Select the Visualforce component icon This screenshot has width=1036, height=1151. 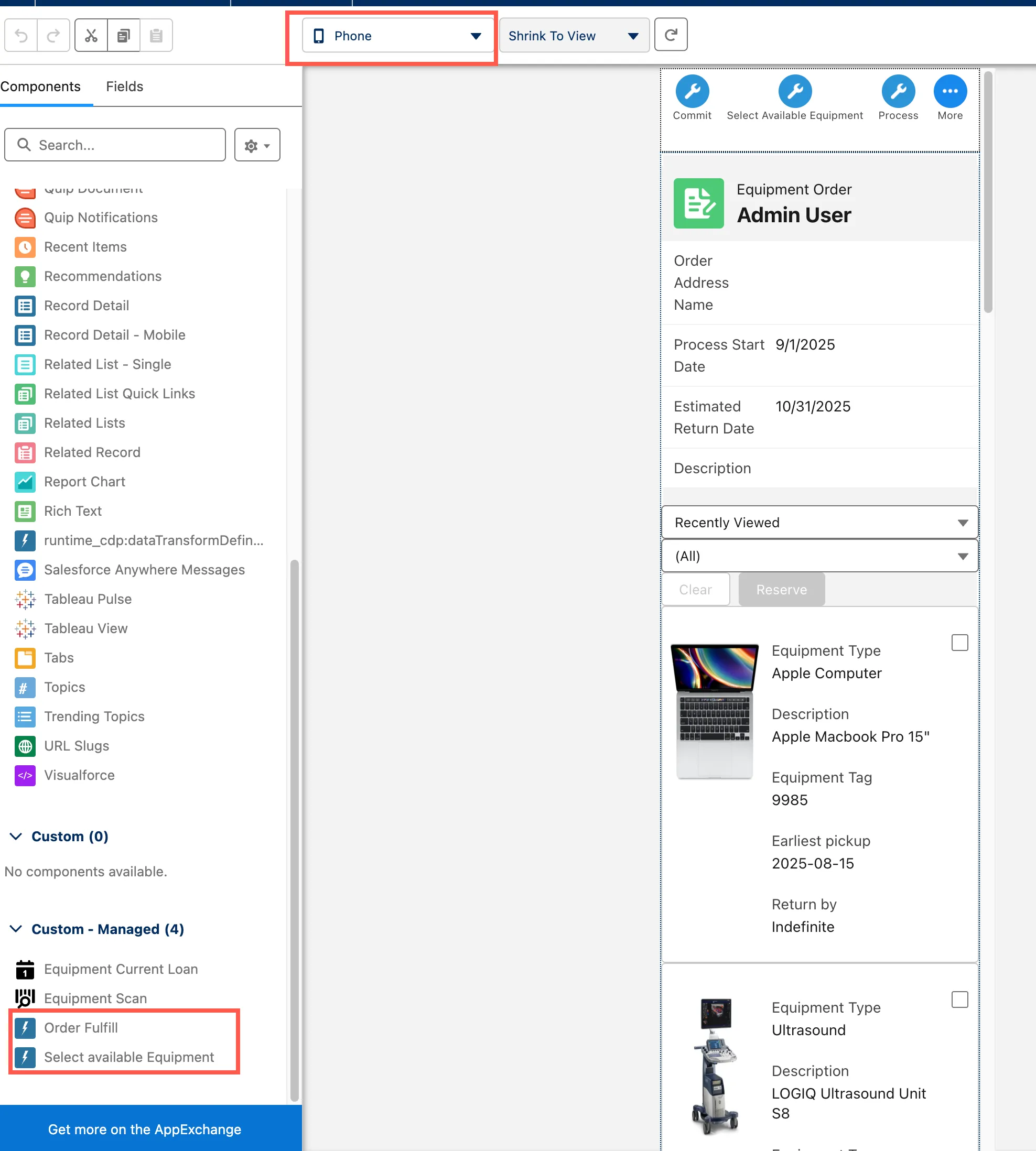click(25, 776)
